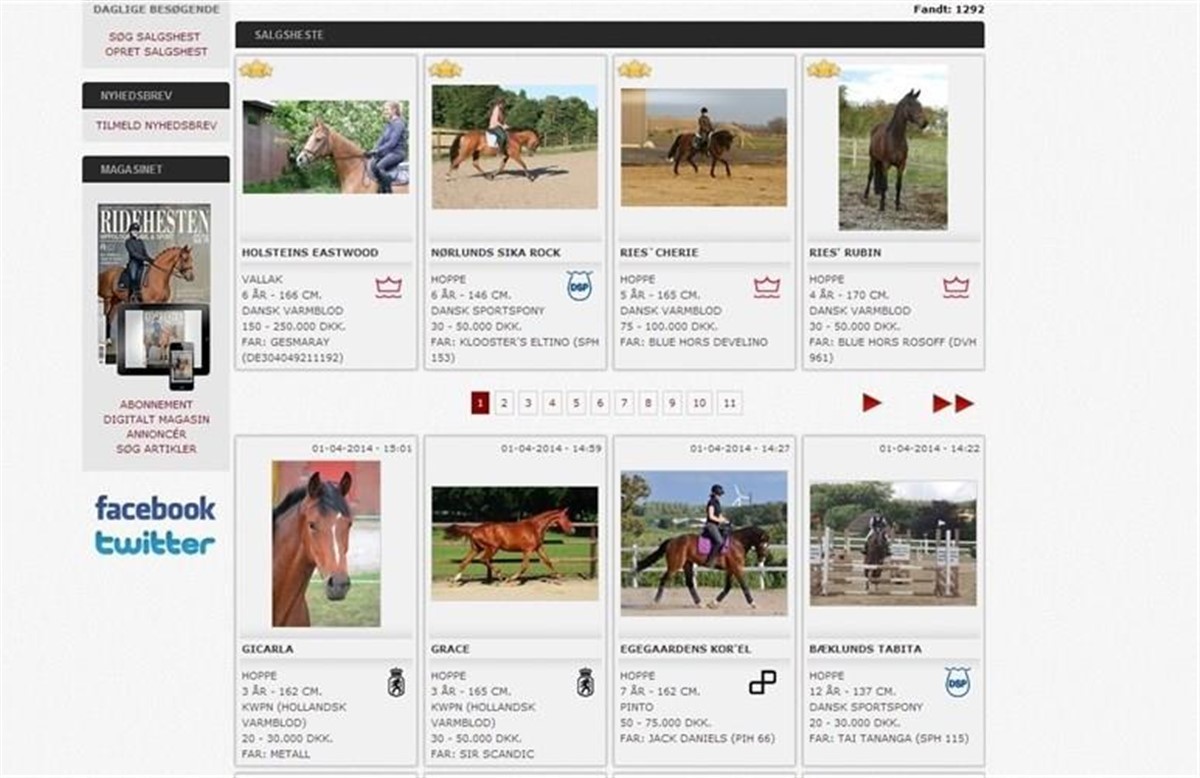Click the Opret Salgshest link
Screen dimensions: 1200x778
[156, 51]
